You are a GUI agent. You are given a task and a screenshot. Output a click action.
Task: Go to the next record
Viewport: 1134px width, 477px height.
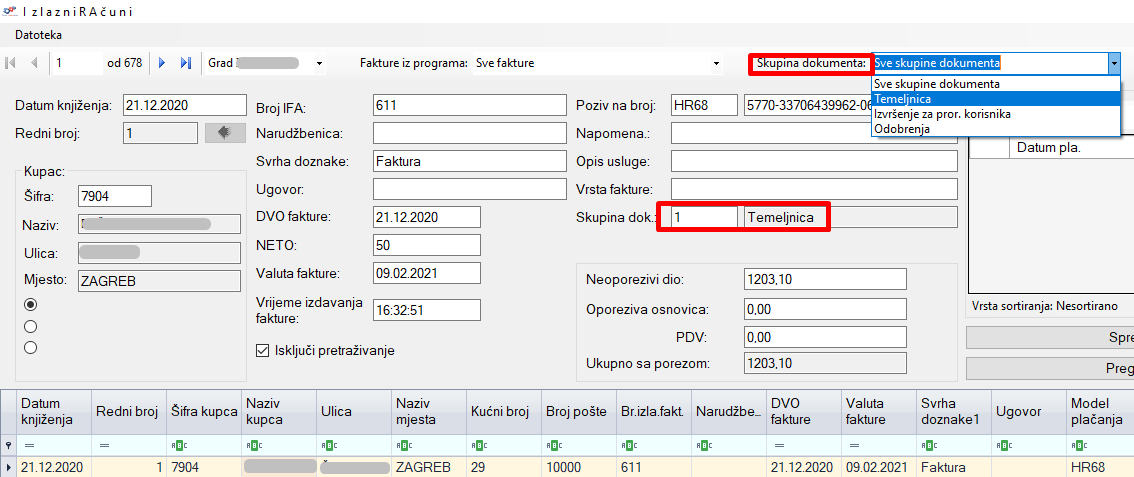click(x=162, y=63)
